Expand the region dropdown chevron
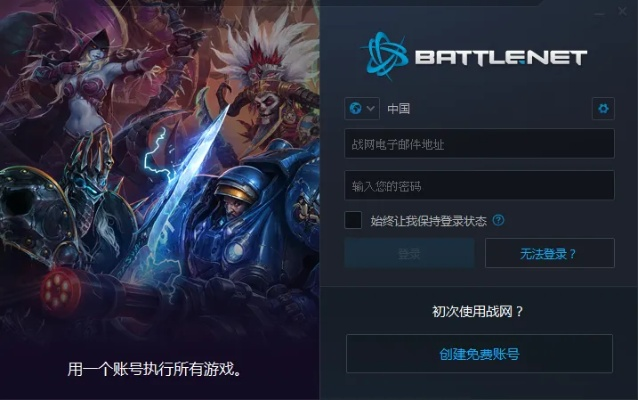Viewport: 638px width, 400px height. coord(370,109)
